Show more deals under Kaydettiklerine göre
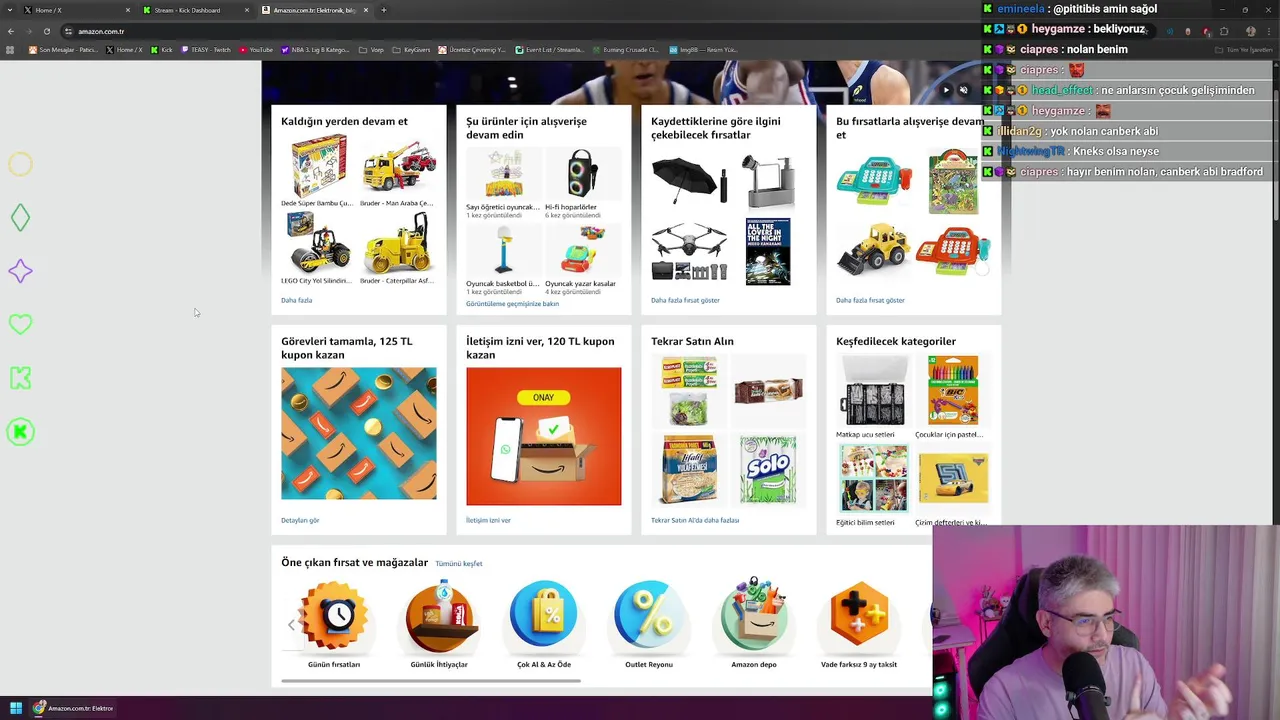Viewport: 1280px width, 720px height. 685,300
